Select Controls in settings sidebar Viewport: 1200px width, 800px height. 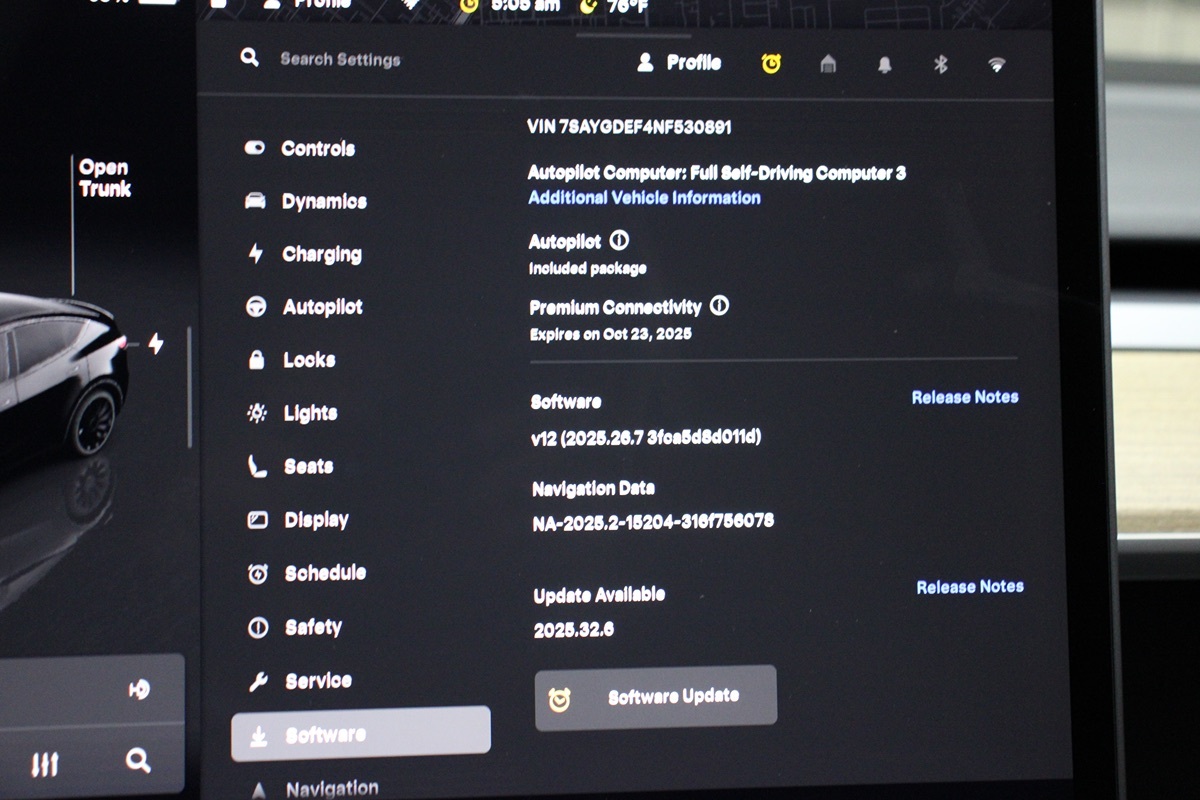click(317, 148)
